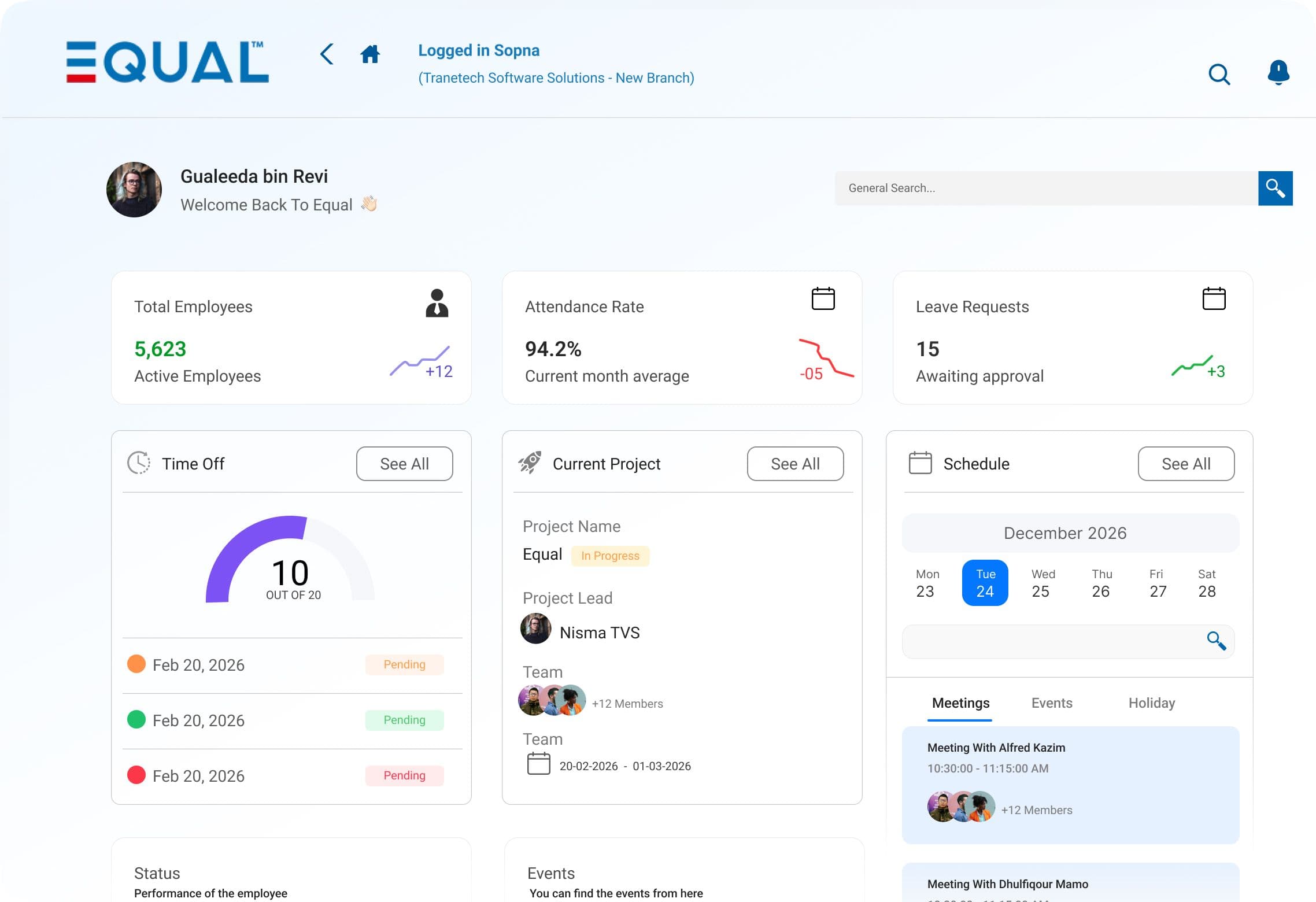Select the Meetings tab
The height and width of the screenshot is (902, 1316).
[960, 703]
